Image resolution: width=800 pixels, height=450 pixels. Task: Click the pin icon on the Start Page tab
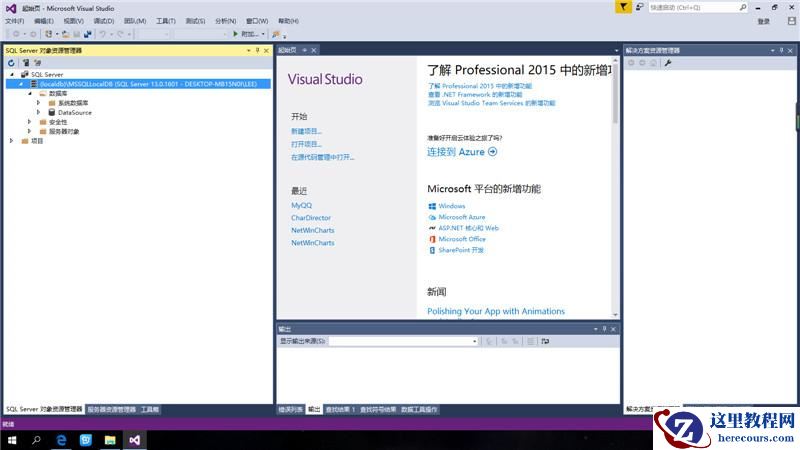pyautogui.click(x=305, y=50)
